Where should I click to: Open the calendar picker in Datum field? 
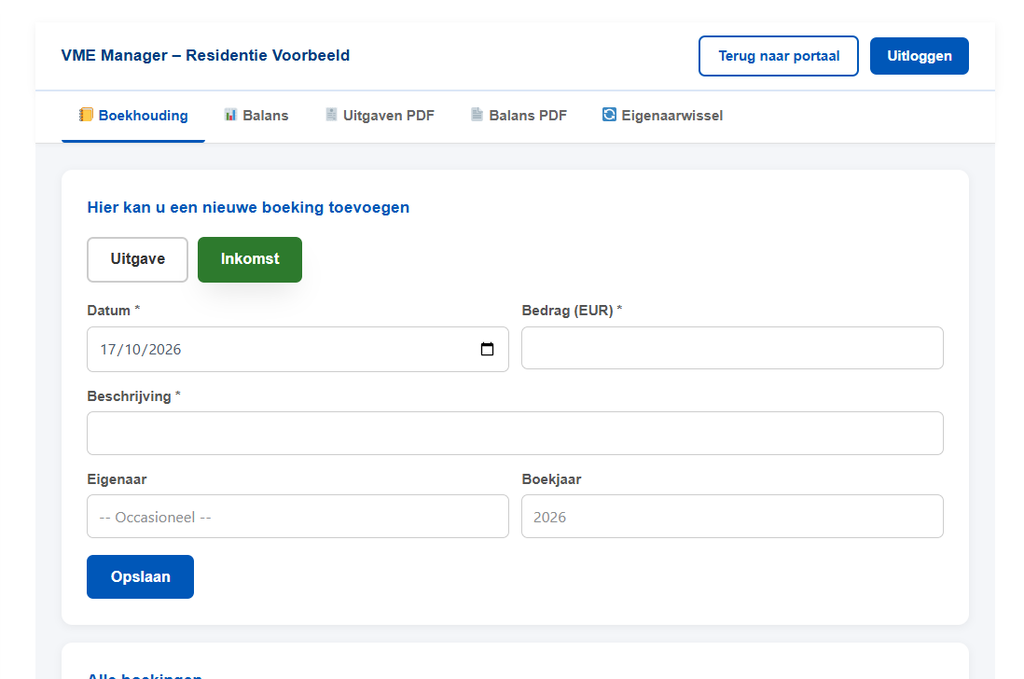pos(487,349)
